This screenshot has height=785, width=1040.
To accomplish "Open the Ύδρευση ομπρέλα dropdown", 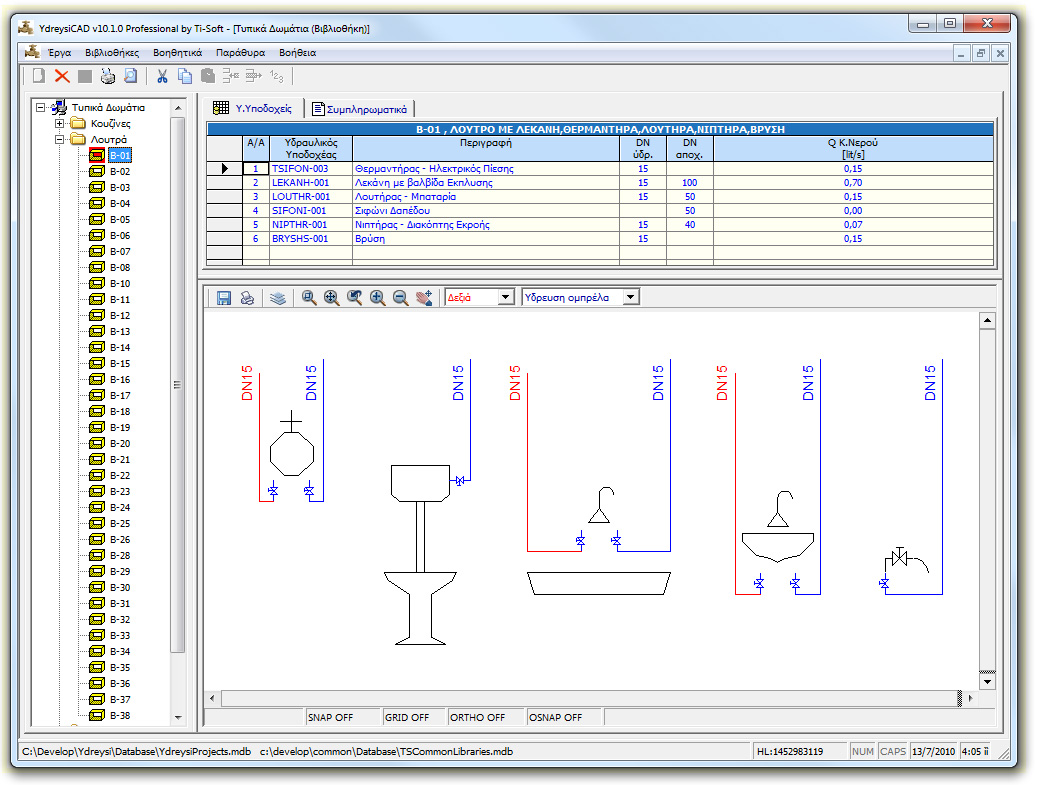I will (629, 297).
